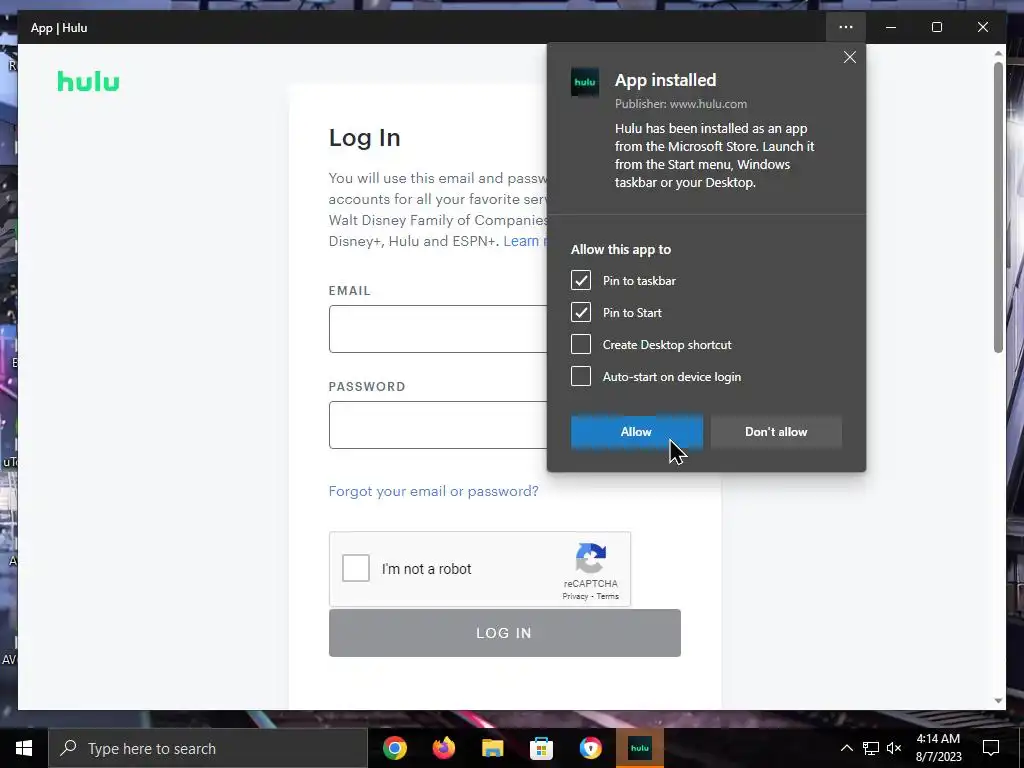Click the taskbar search box
1024x768 pixels.
pyautogui.click(x=208, y=748)
